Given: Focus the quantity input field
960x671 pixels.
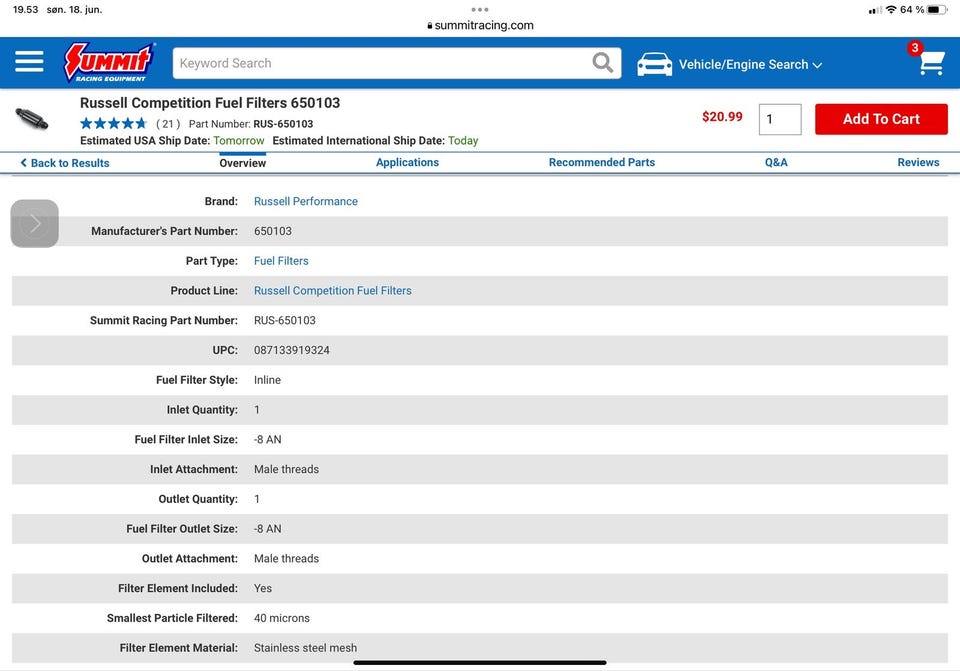Looking at the screenshot, I should pyautogui.click(x=779, y=119).
